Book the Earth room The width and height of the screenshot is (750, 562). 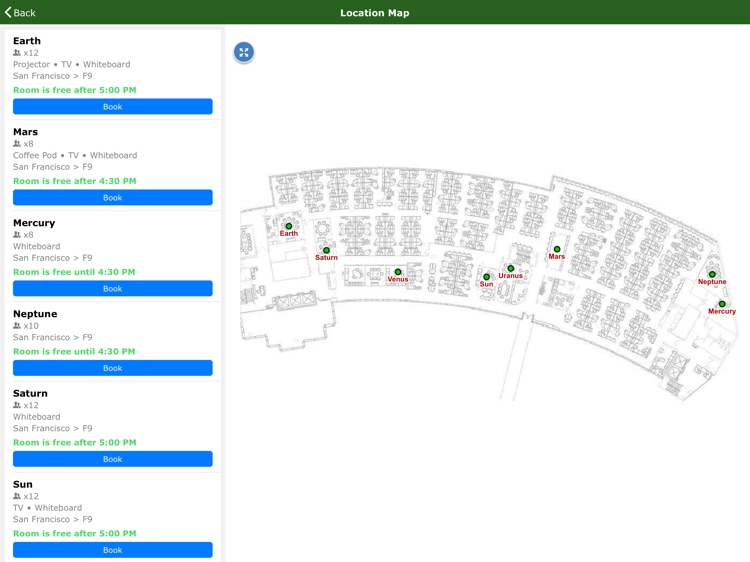point(112,107)
